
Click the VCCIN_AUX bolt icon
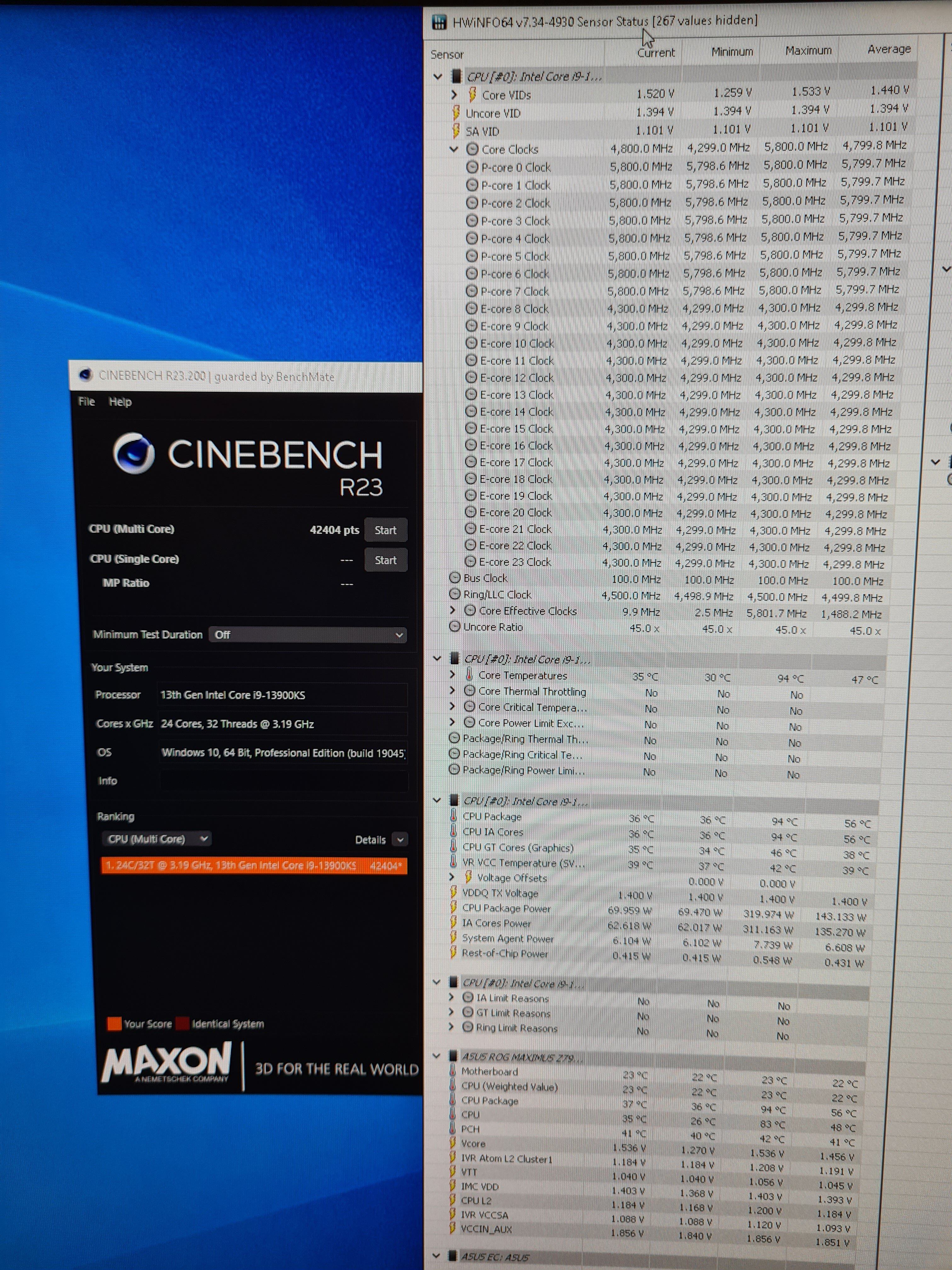tap(452, 1228)
